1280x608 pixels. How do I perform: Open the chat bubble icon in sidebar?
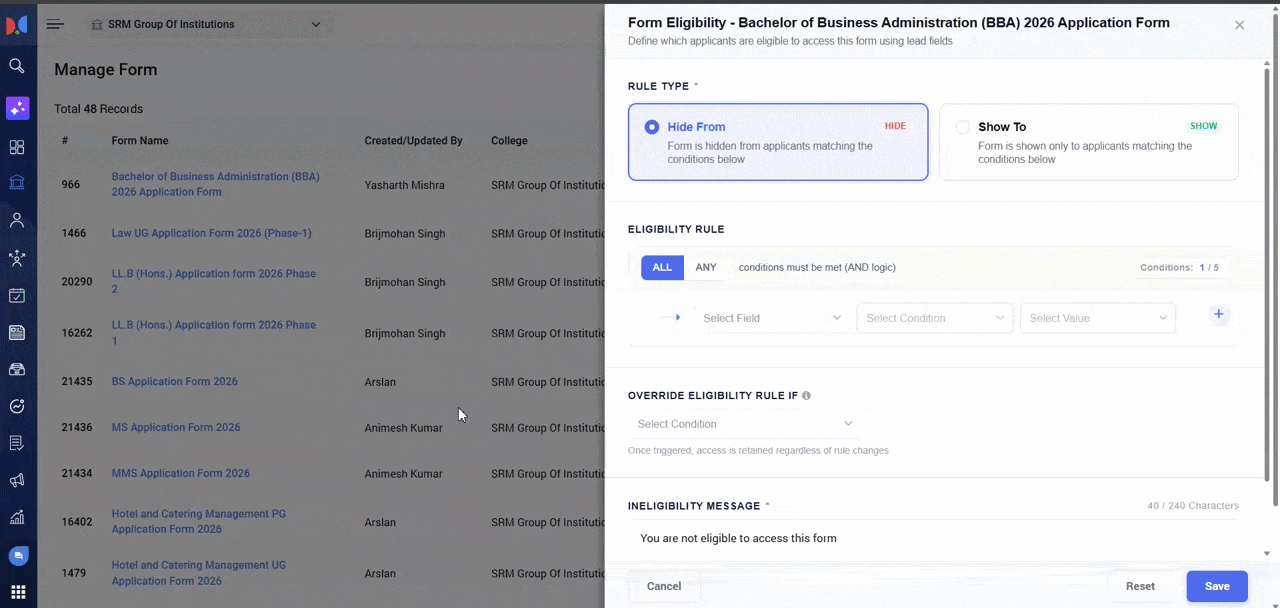[17, 555]
